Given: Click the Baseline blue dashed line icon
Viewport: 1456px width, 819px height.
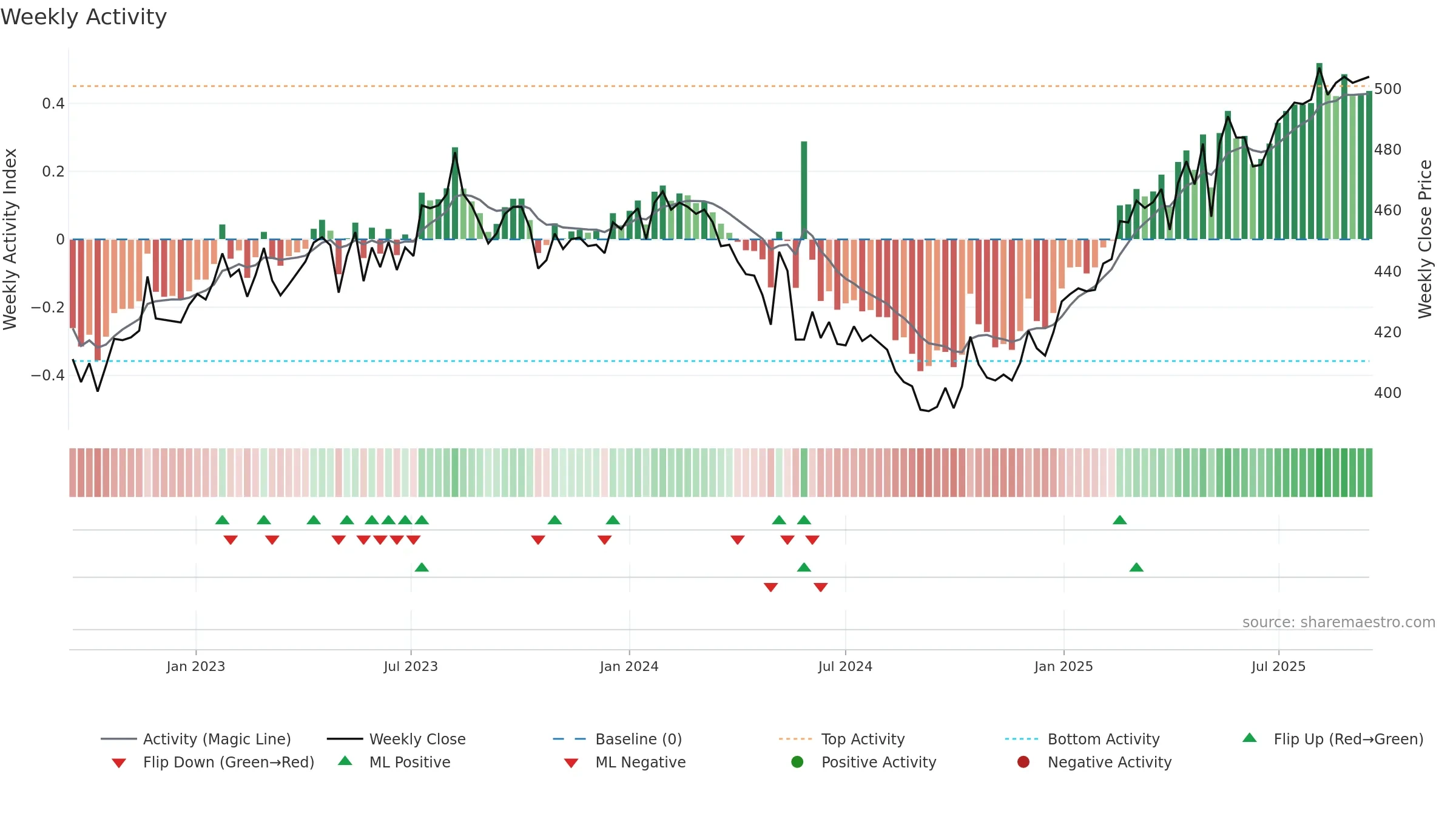Looking at the screenshot, I should tap(570, 739).
